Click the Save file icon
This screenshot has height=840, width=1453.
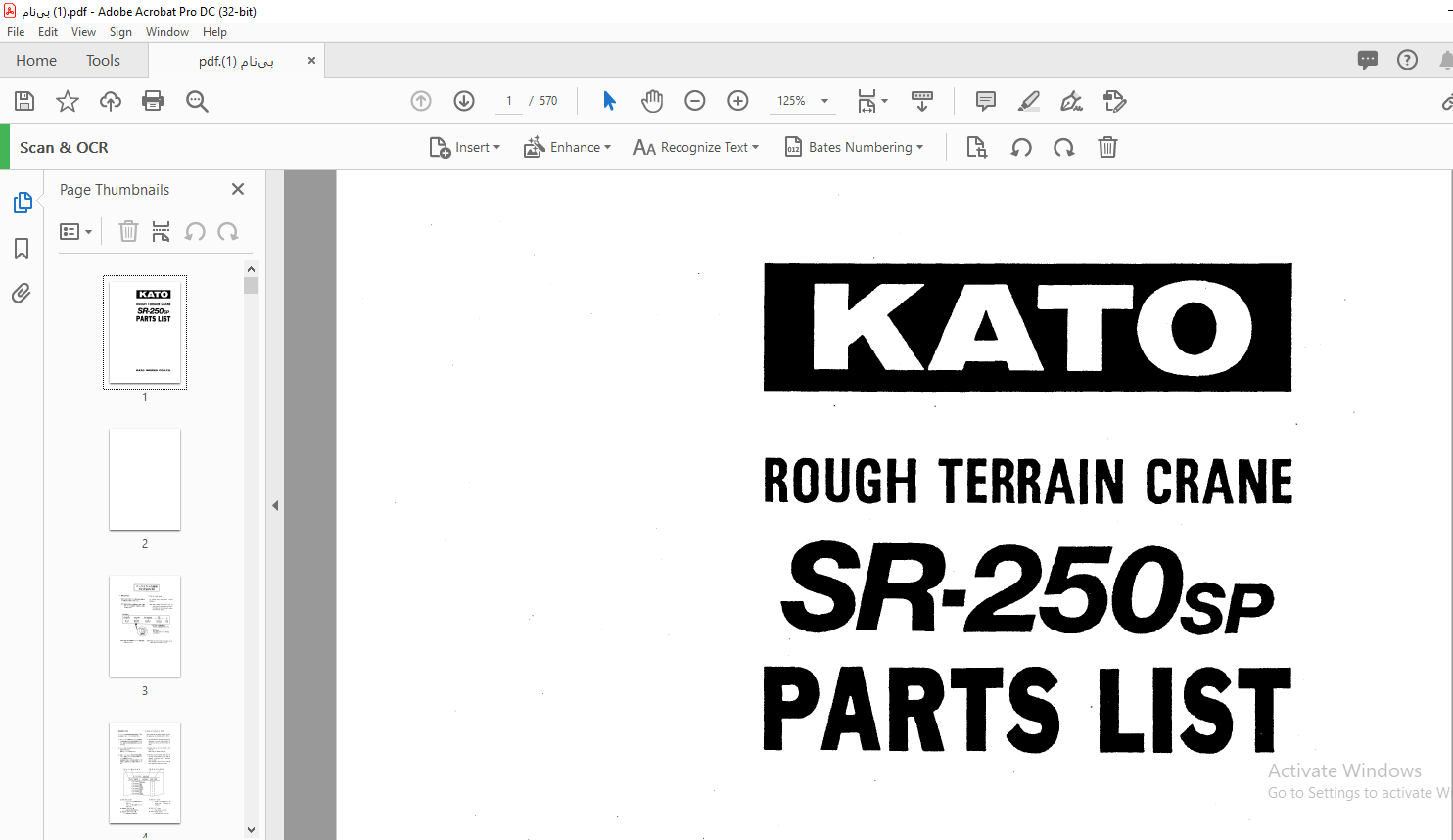click(x=24, y=101)
